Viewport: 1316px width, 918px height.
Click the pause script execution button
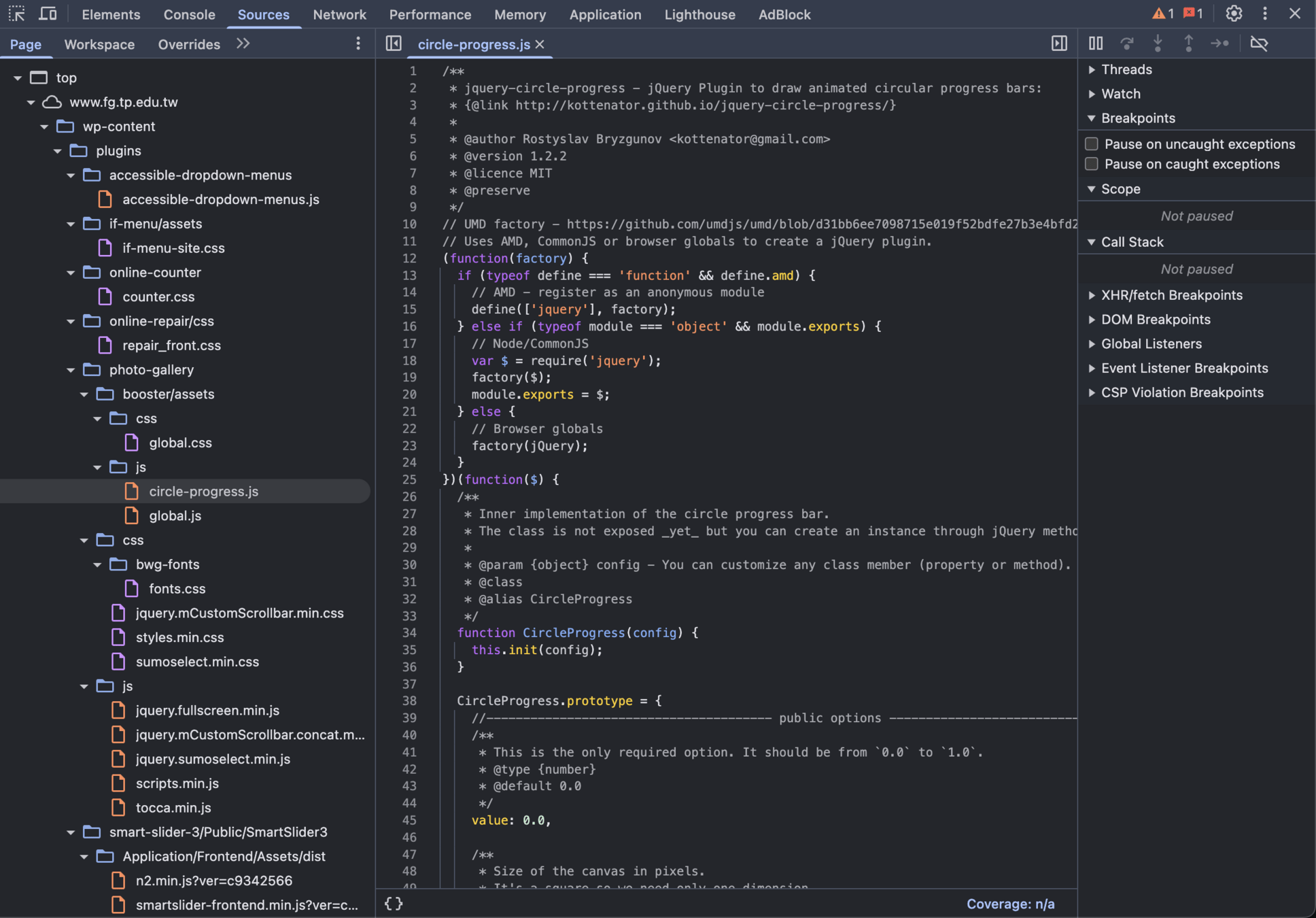pos(1095,44)
